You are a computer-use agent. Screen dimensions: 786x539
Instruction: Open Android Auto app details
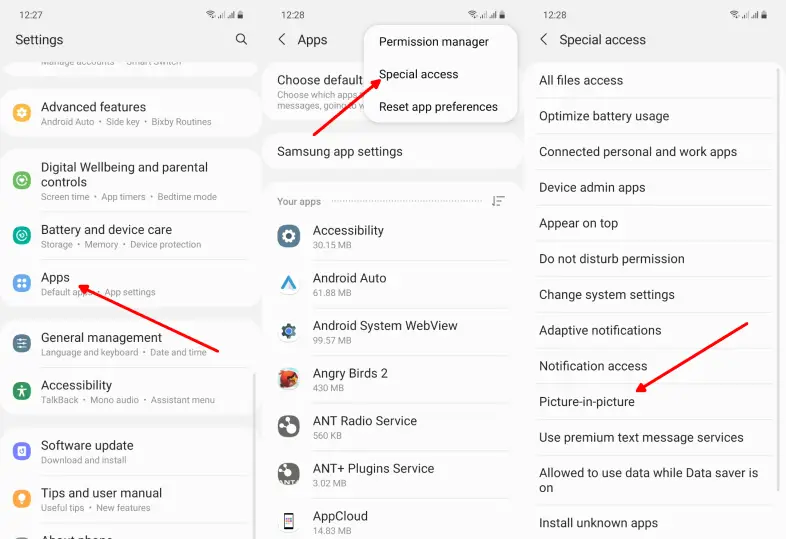point(392,284)
